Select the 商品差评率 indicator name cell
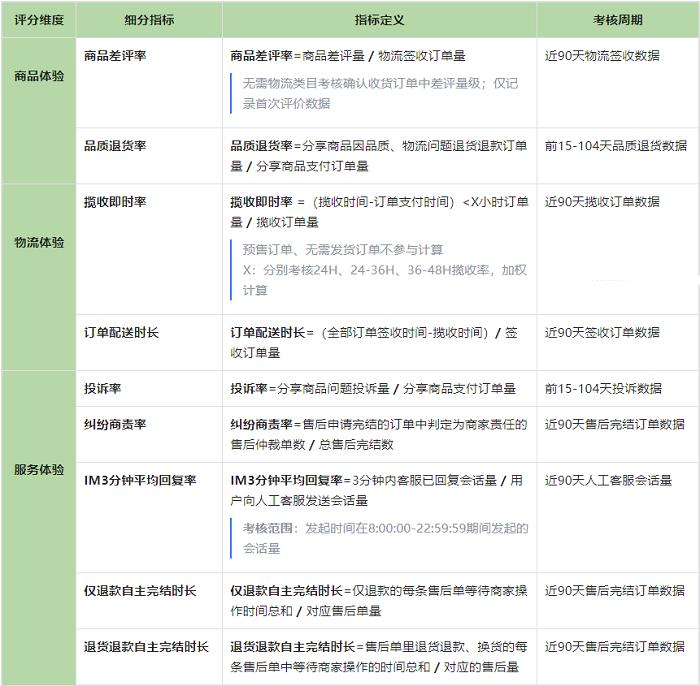 click(115, 57)
